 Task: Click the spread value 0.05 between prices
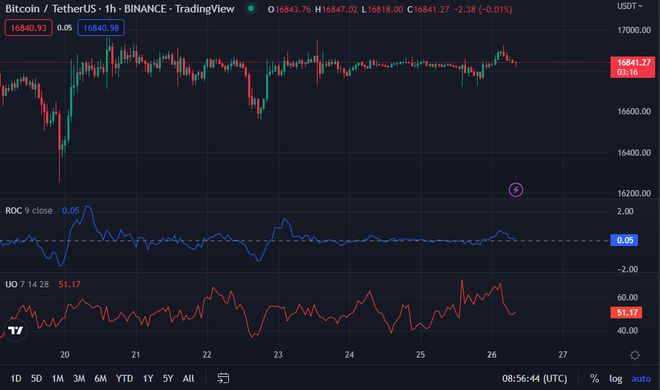(x=64, y=28)
